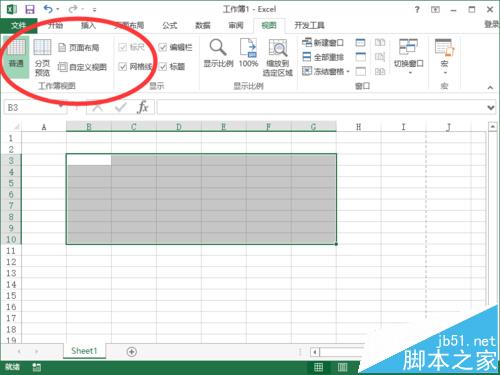Open the 切换窗口 switch windows dropdown
500x375 pixels.
[x=409, y=56]
